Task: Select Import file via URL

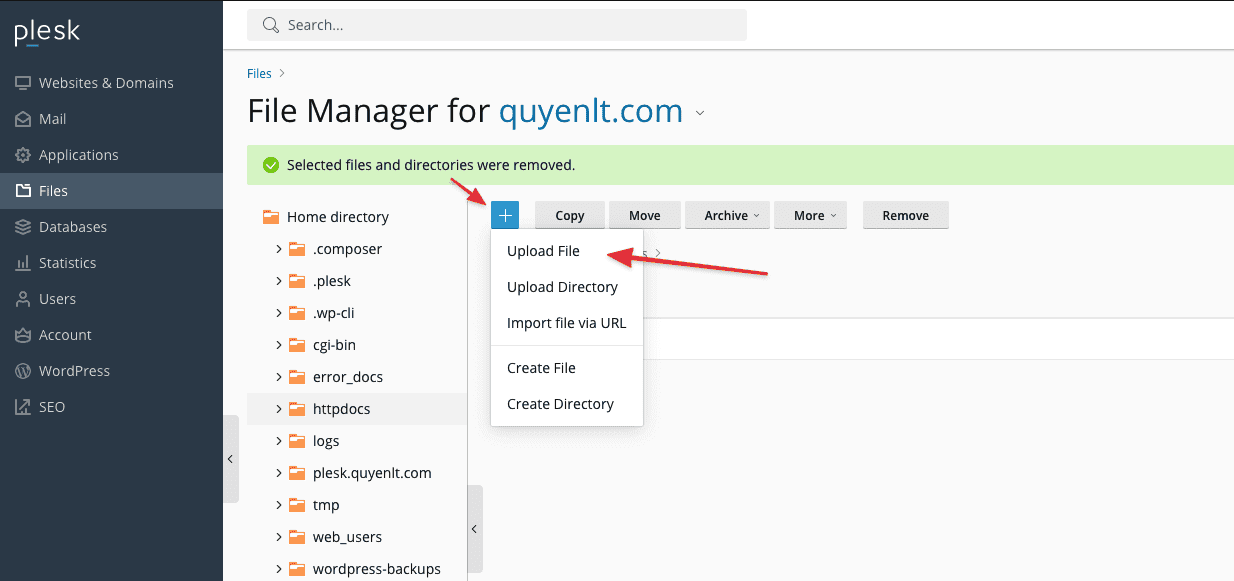Action: tap(566, 323)
